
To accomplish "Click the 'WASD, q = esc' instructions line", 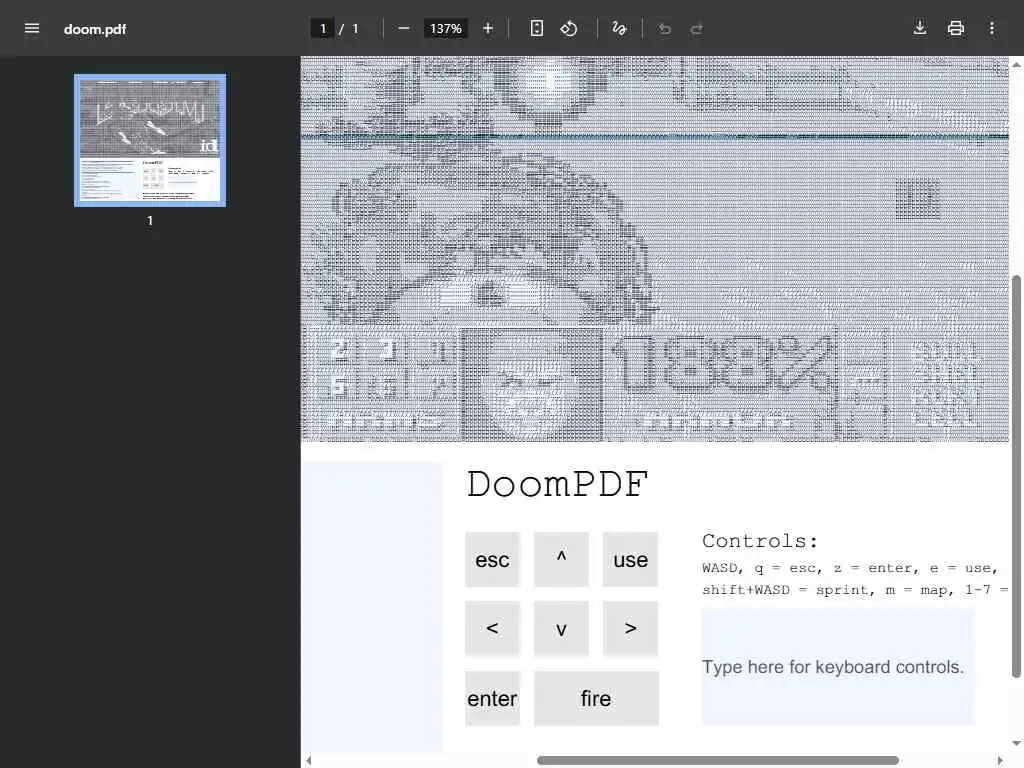I will click(x=850, y=568).
